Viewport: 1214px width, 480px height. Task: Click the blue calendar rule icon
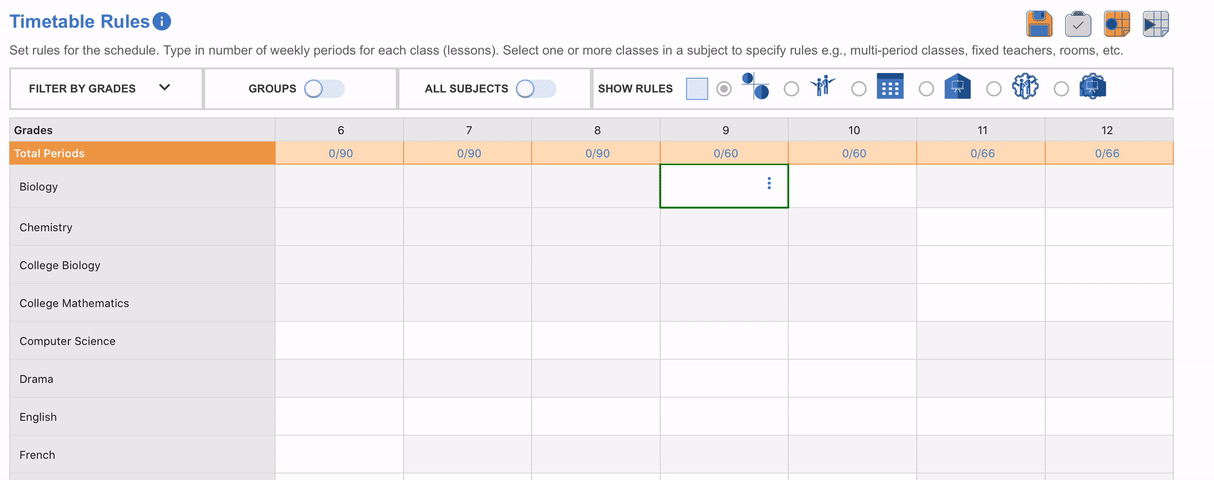(x=890, y=88)
